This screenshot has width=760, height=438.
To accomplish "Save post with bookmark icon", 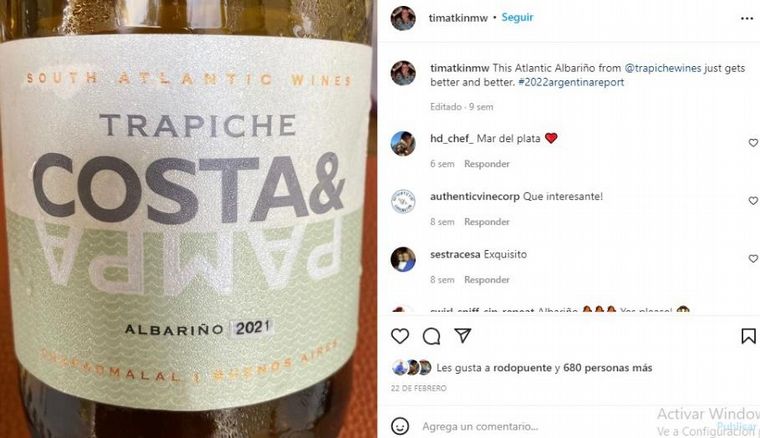I will 748,336.
